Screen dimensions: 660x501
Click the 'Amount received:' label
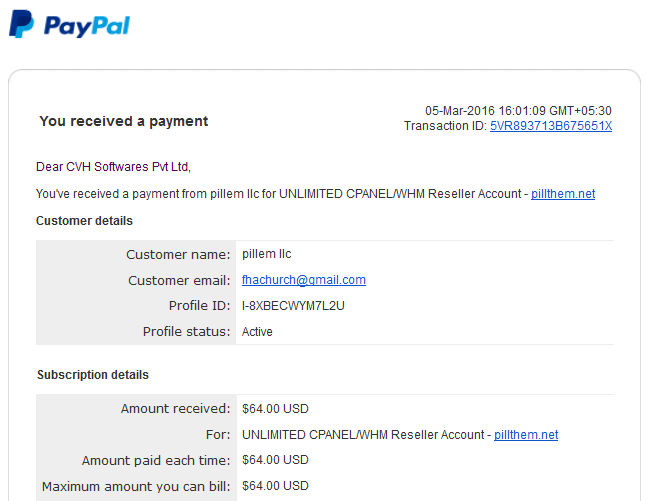[x=176, y=408]
